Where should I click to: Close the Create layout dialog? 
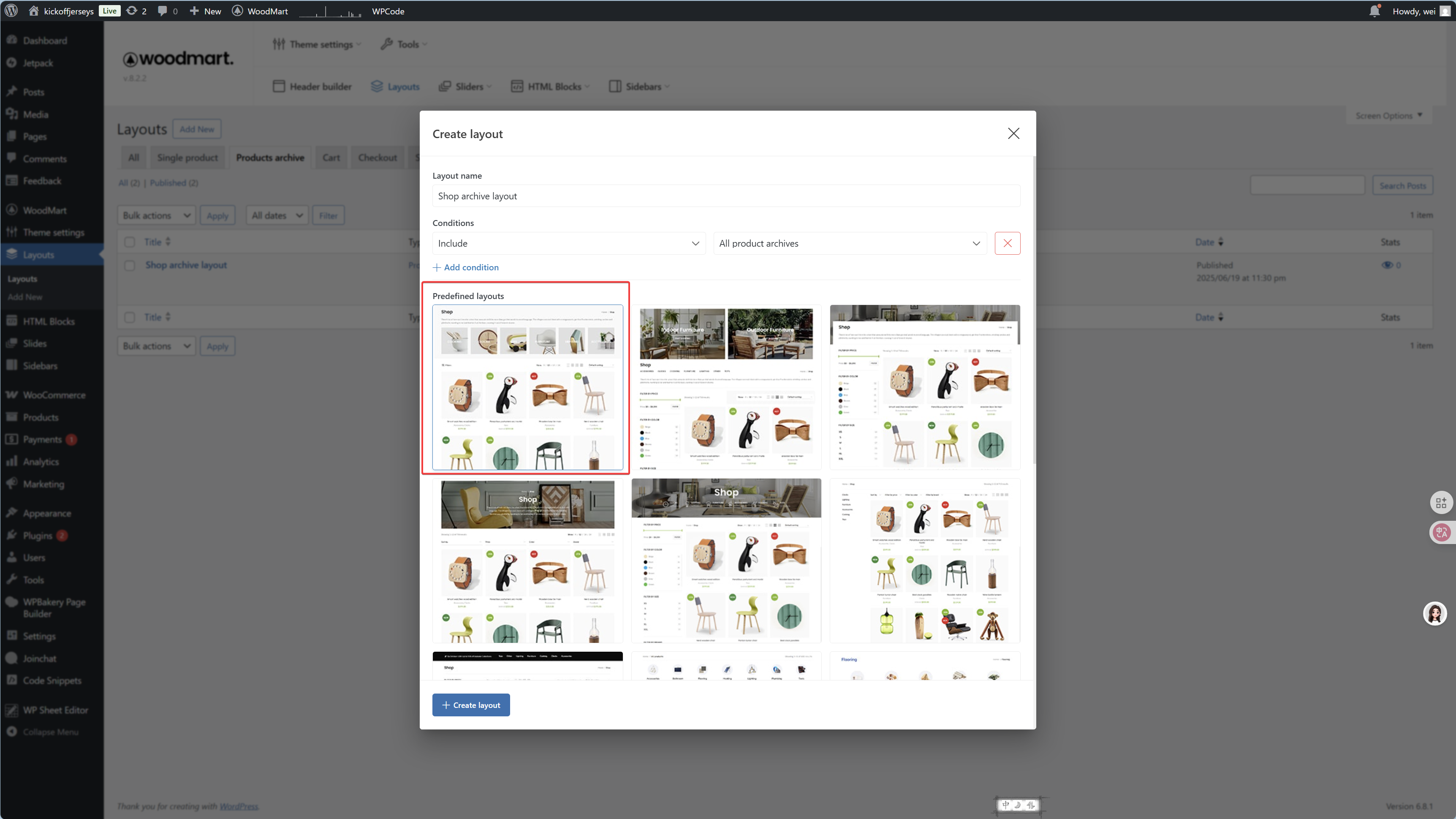(x=1013, y=133)
